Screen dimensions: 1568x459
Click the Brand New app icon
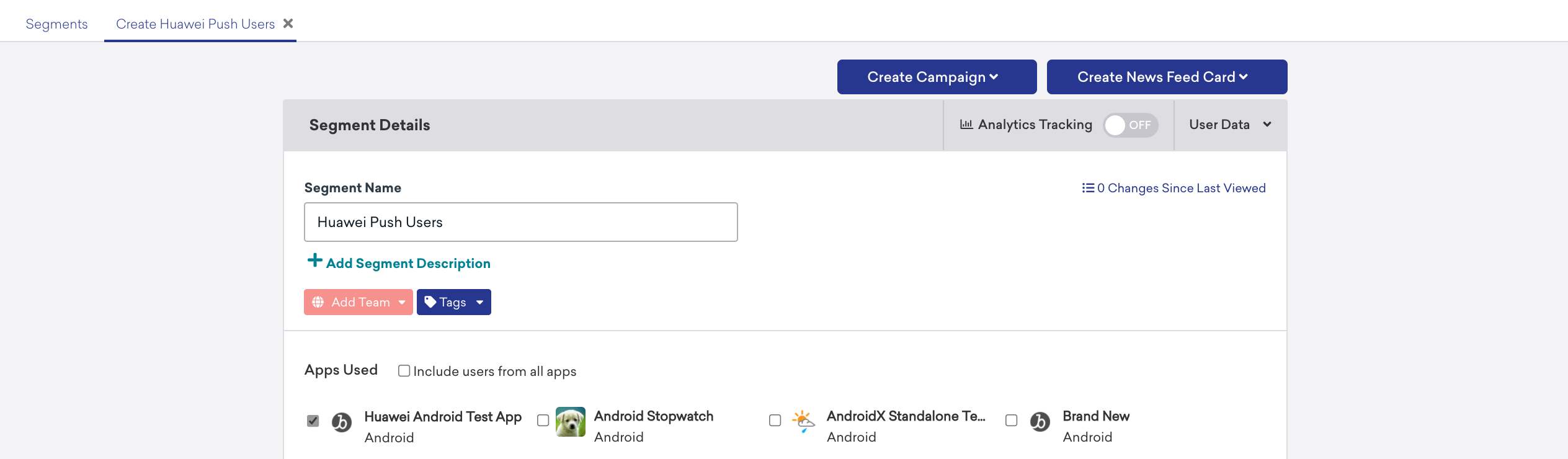[x=1040, y=422]
